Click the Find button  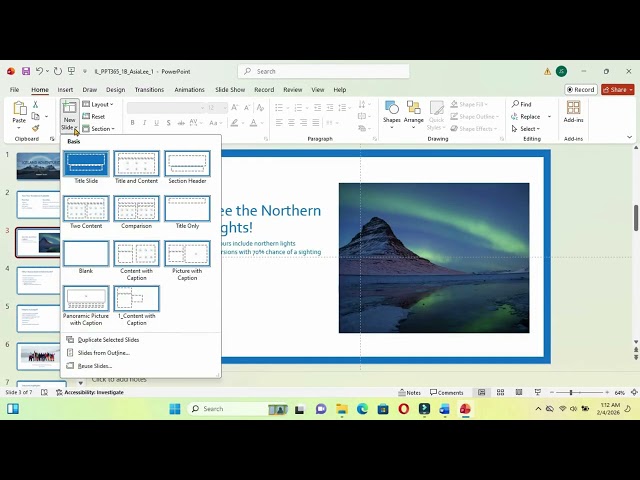522,104
